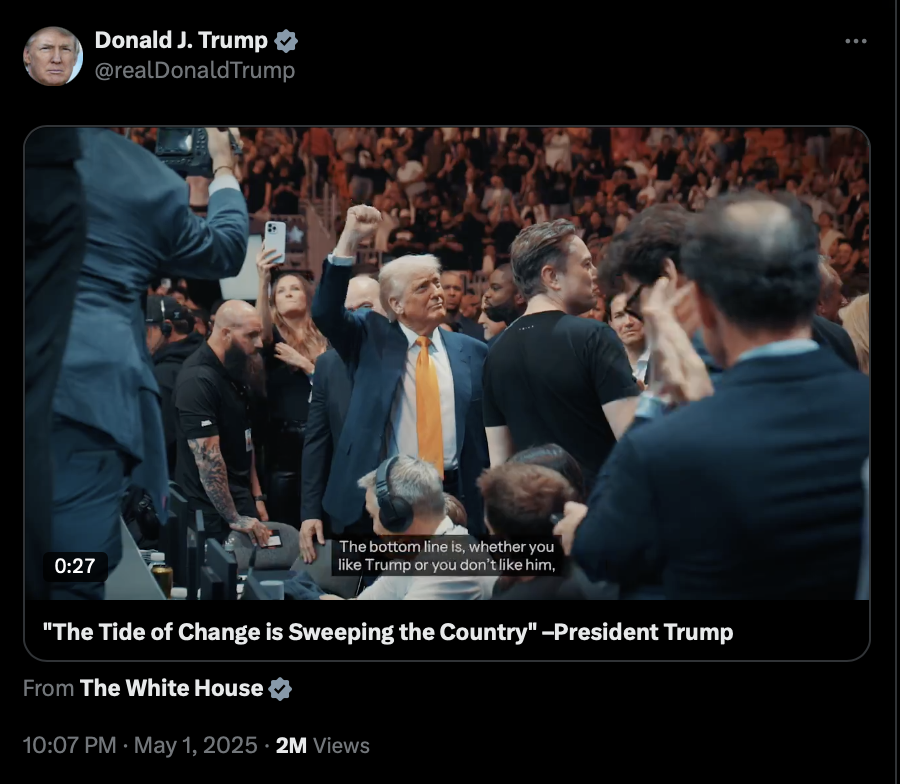The width and height of the screenshot is (900, 784).
Task: Click the white smartphone held up in video
Action: click(275, 242)
